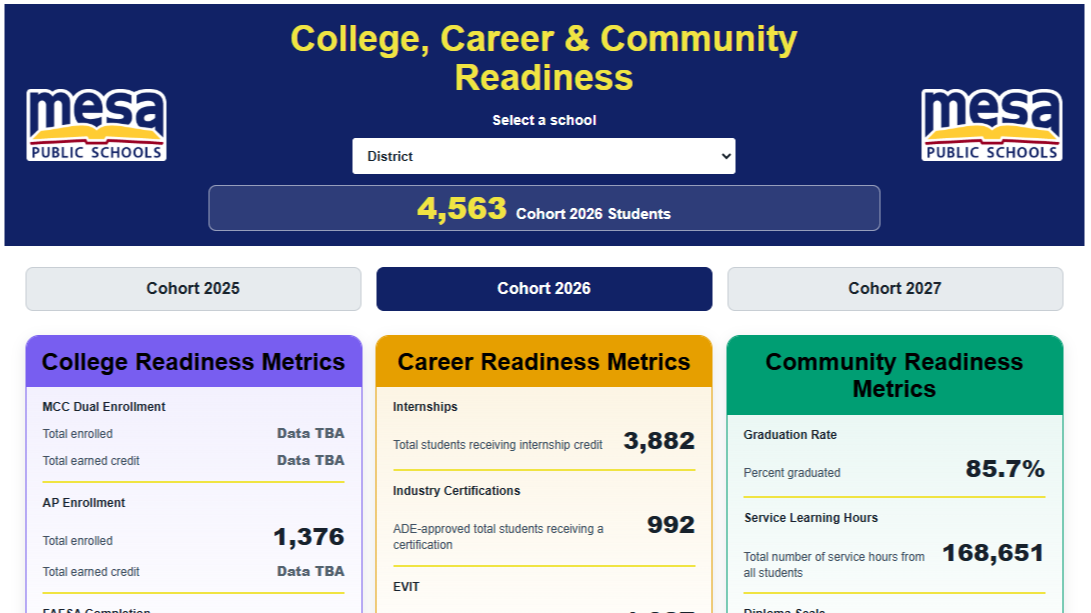Open the Select a school dropdown
Image resolution: width=1091 pixels, height=613 pixels.
[543, 156]
